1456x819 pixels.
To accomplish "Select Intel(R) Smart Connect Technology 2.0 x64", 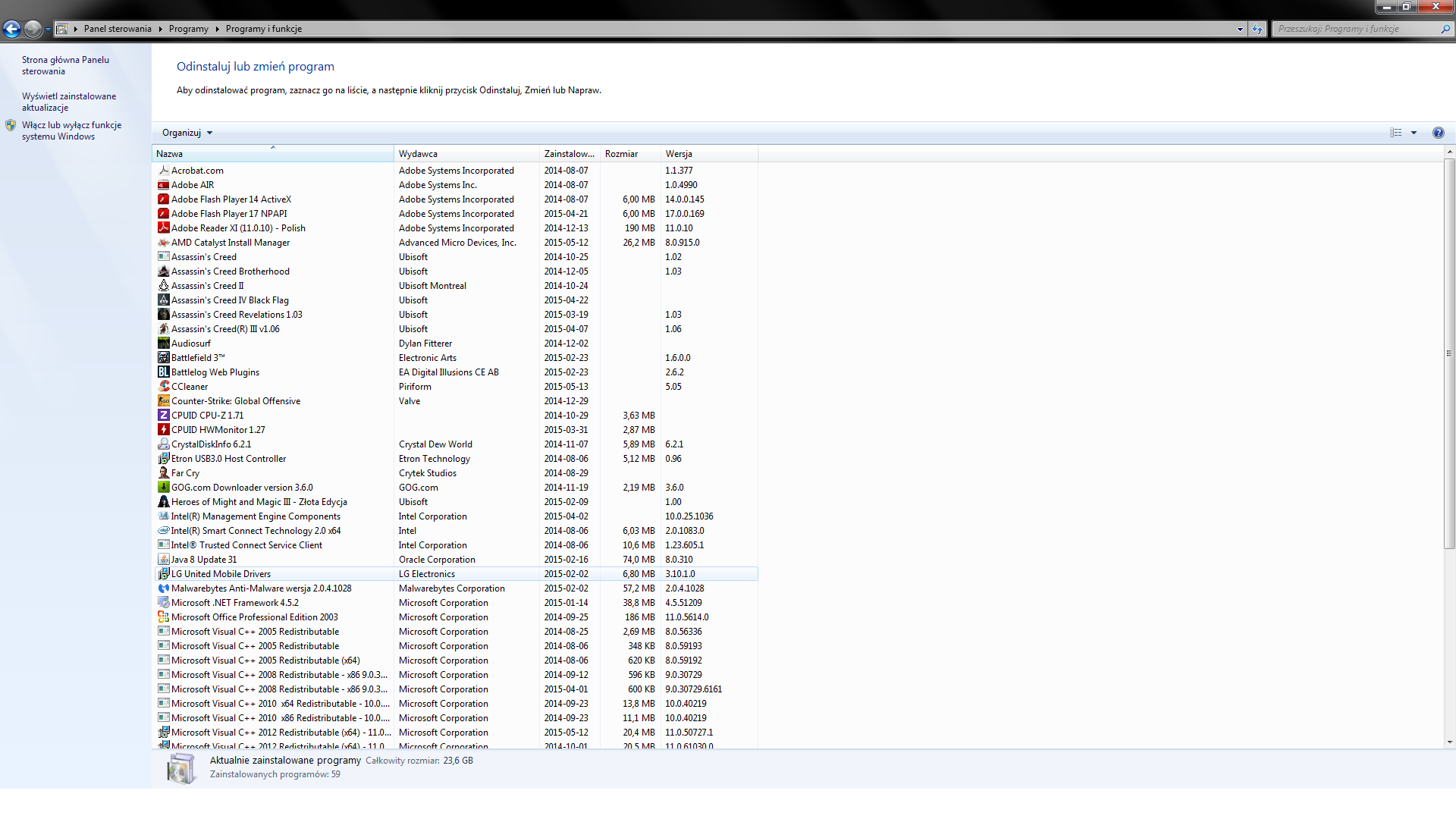I will [457, 531].
